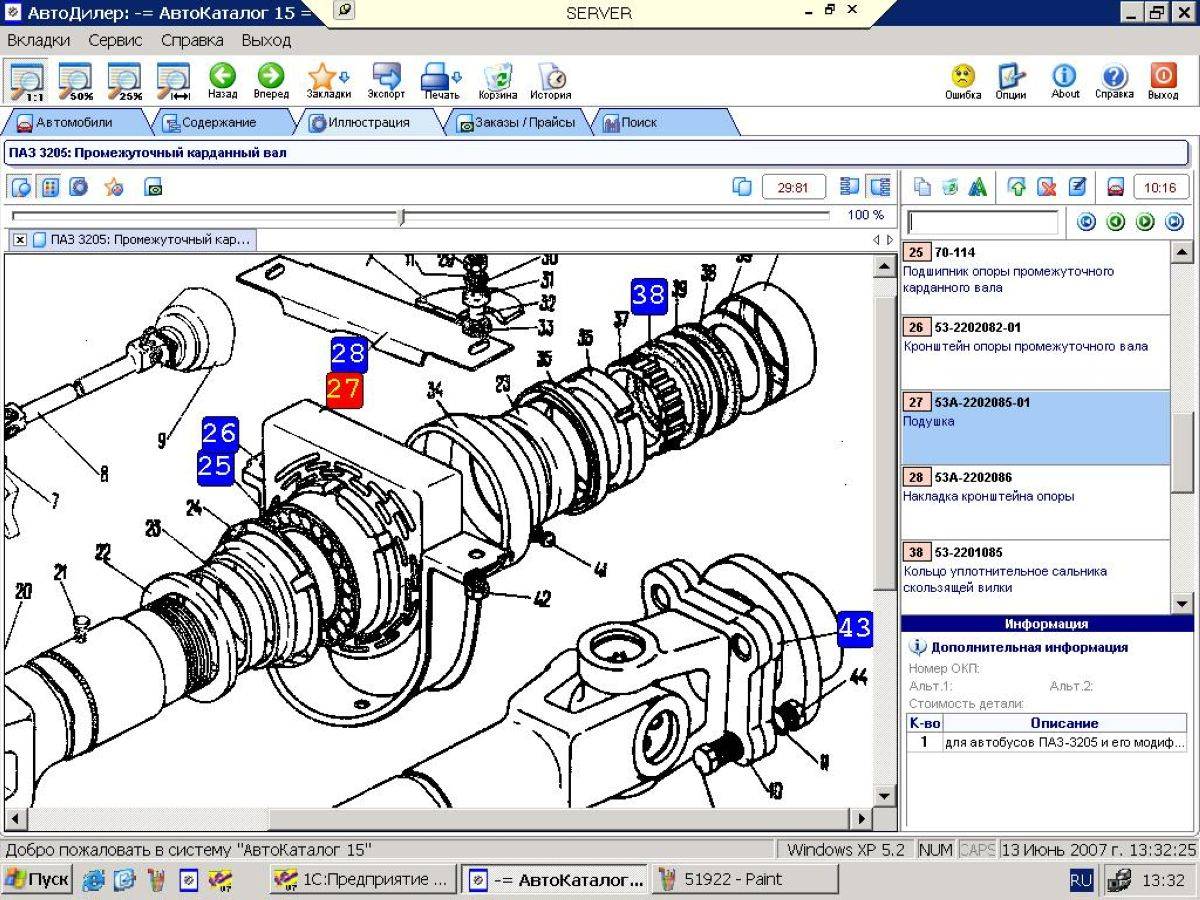Image resolution: width=1200 pixels, height=900 pixels.
Task: Click the 29:81 counter button
Action: (793, 187)
